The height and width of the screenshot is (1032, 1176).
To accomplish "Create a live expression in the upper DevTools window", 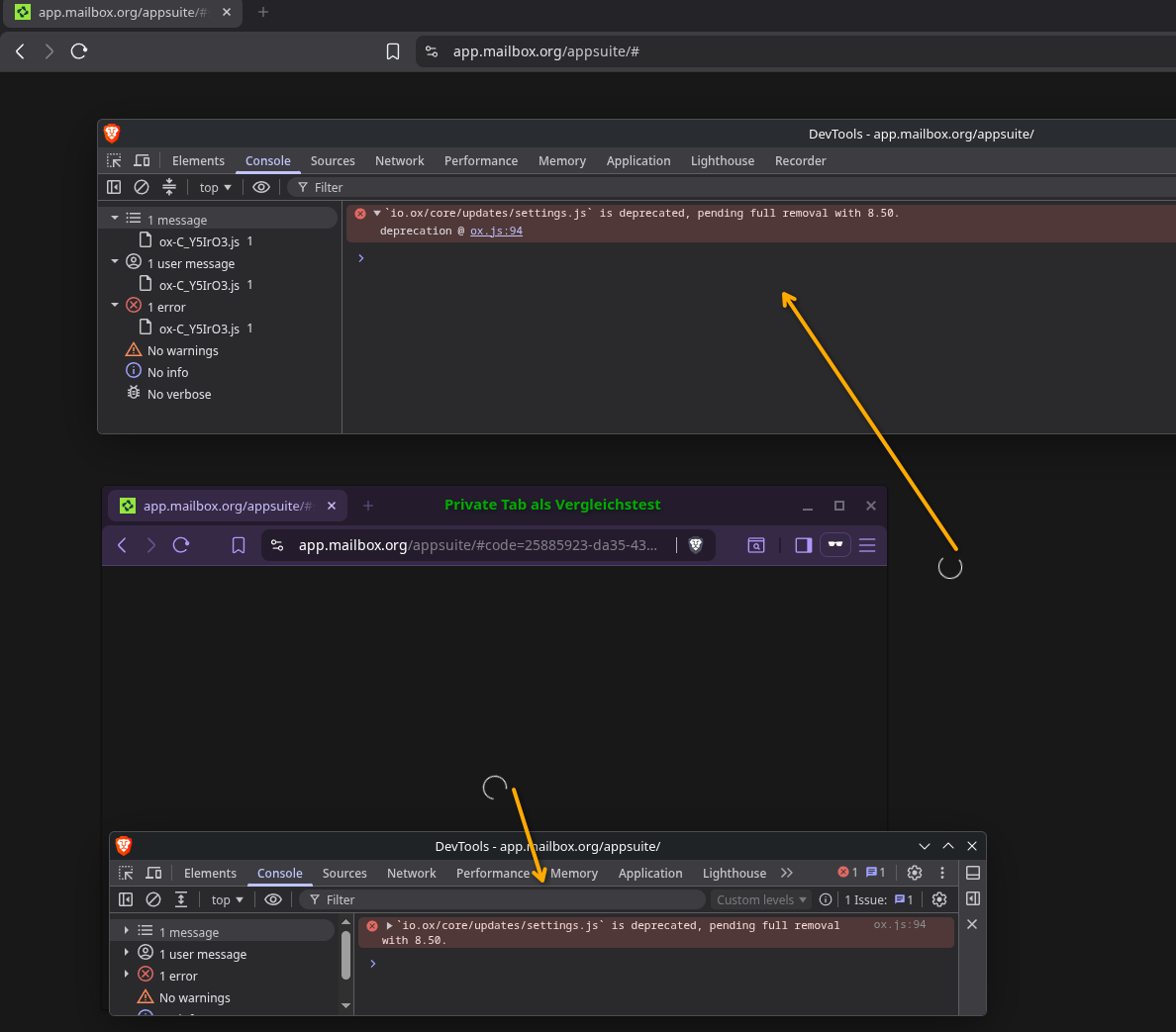I will coord(261,187).
